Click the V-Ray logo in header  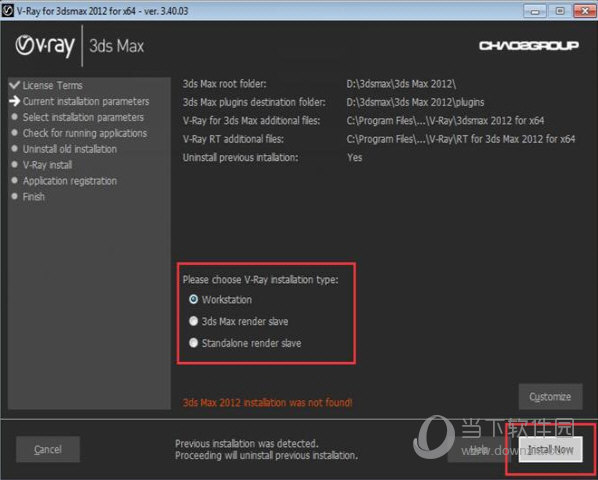point(45,46)
